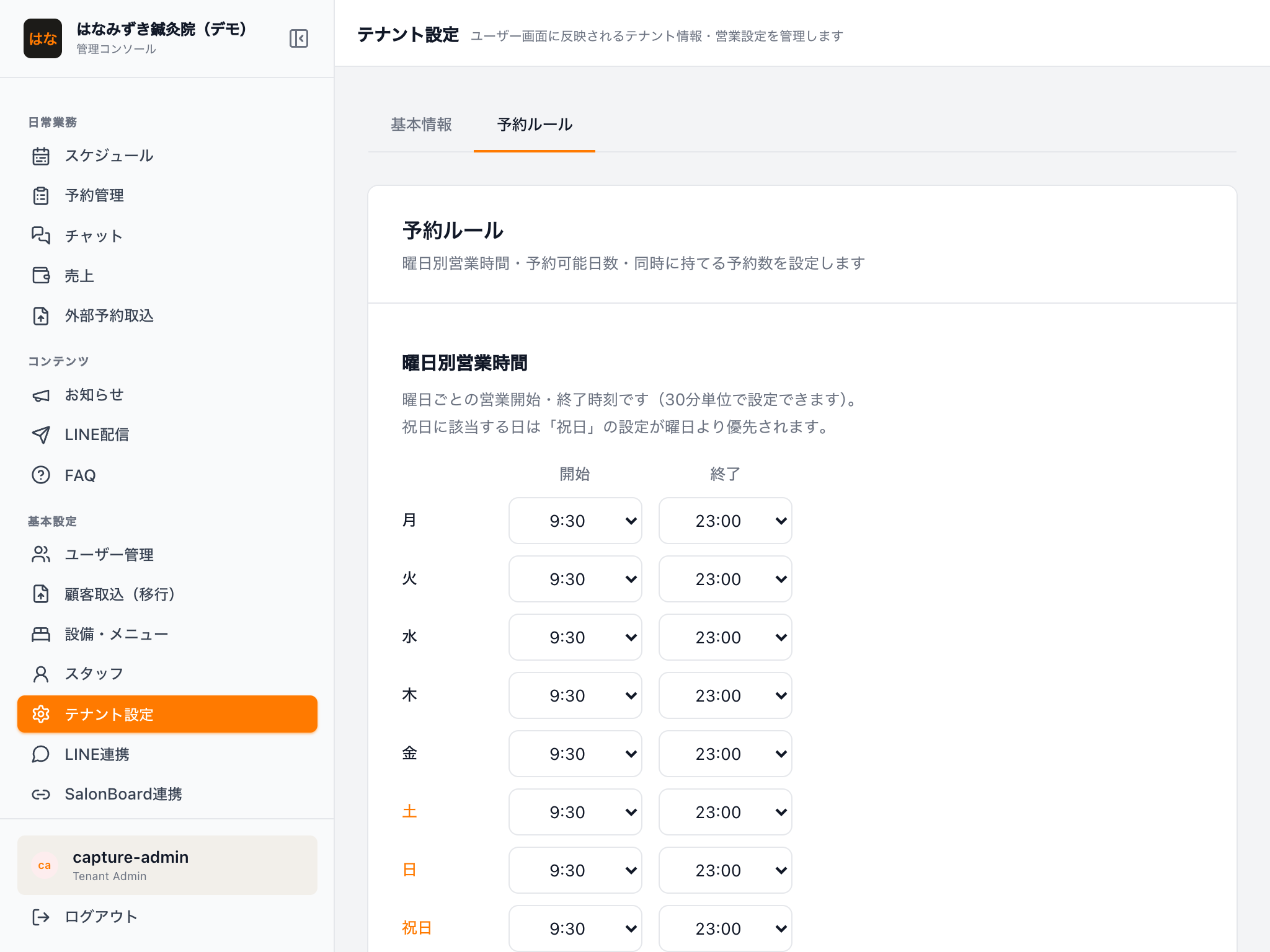Click the 開始 column header
The width and height of the screenshot is (1270, 952).
(x=575, y=474)
